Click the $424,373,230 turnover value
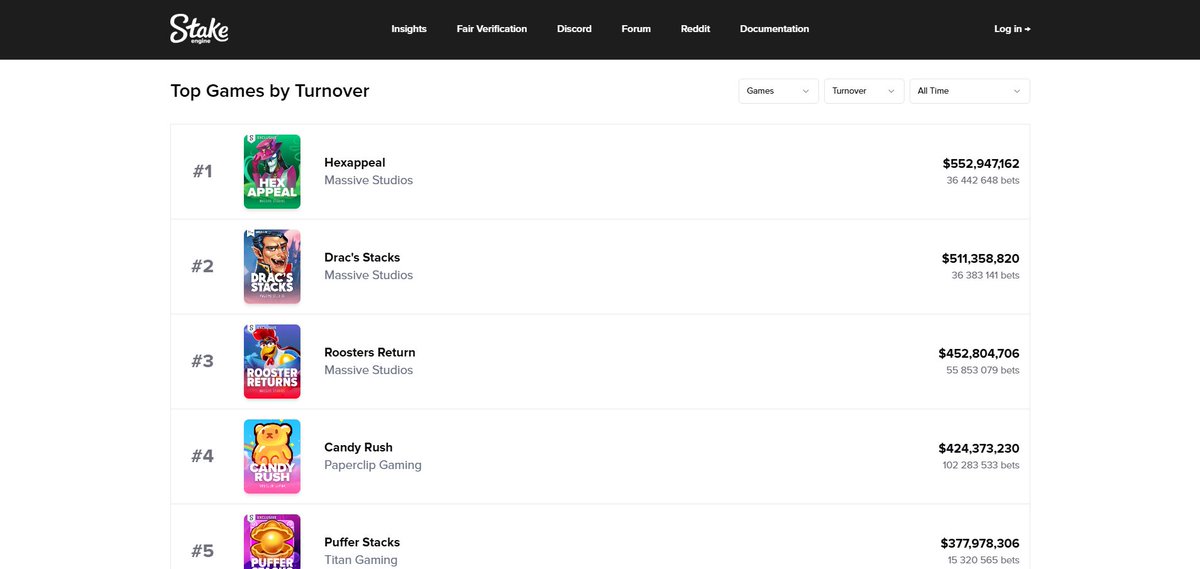1200x569 pixels. tap(979, 449)
